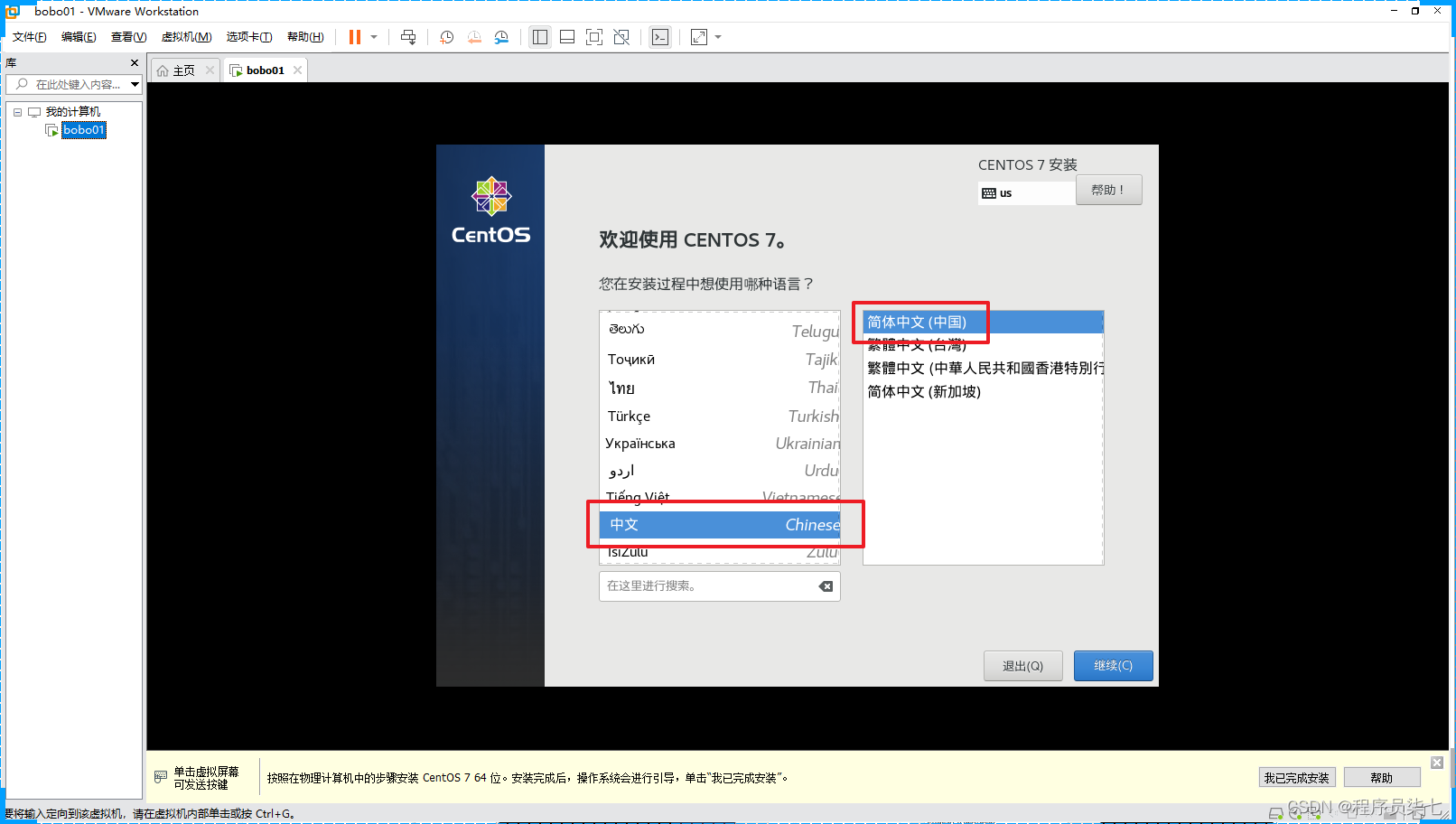Take a snapshot of the virtual machine
1456x824 pixels.
pos(446,37)
